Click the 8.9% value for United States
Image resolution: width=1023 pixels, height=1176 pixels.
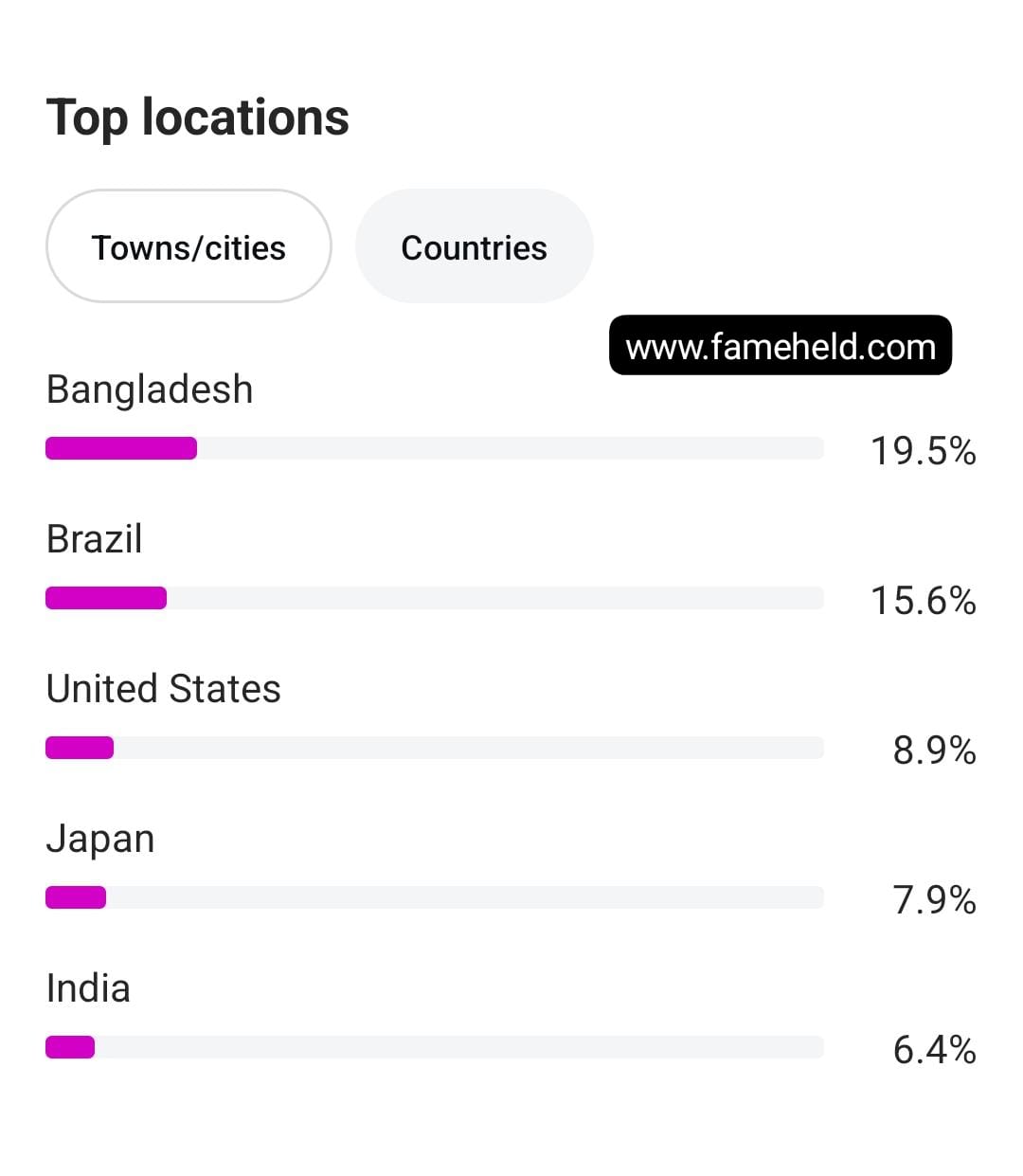pos(935,751)
